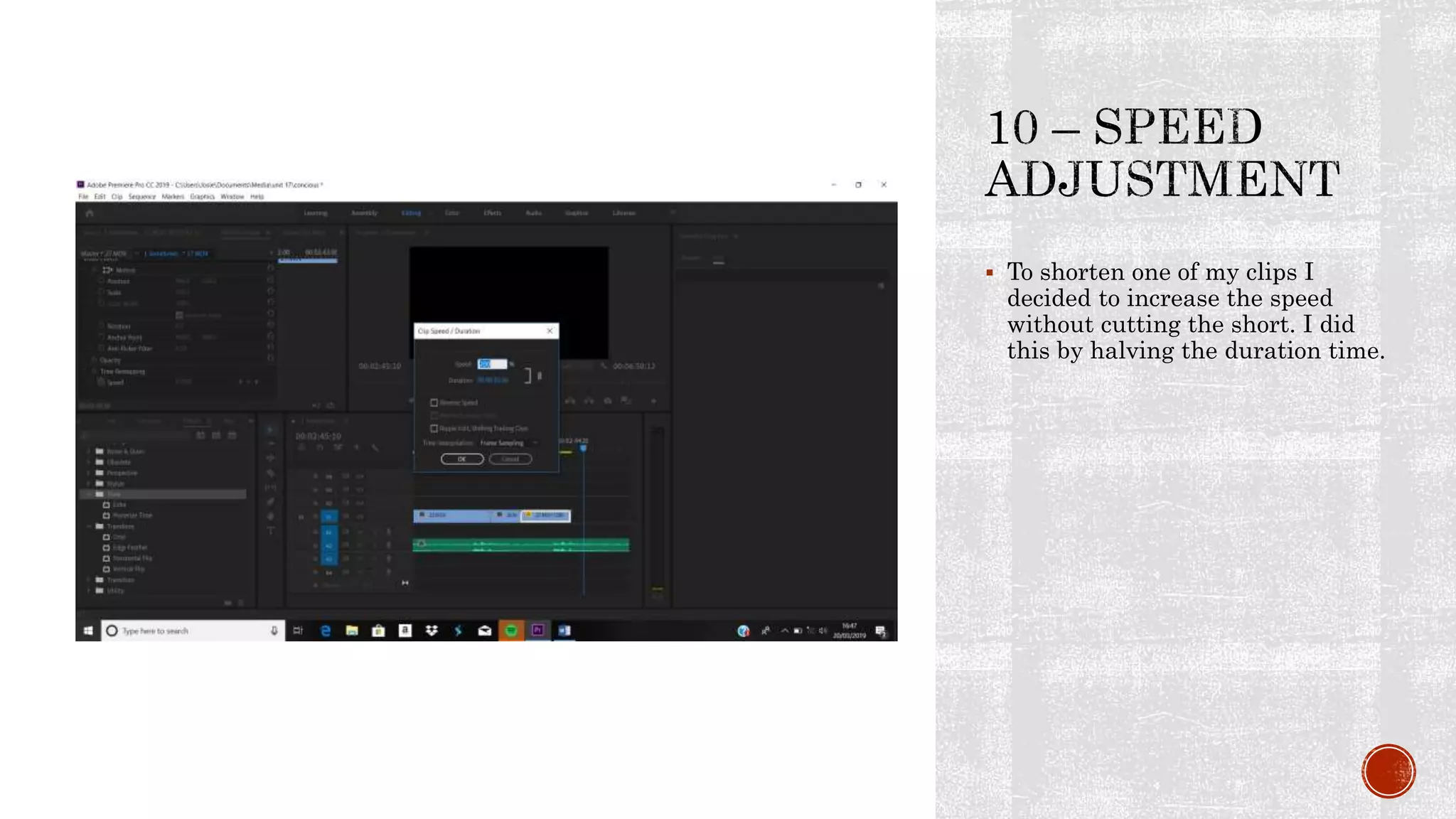Expand the Transition effects folder
1456x819 pixels.
(90, 580)
